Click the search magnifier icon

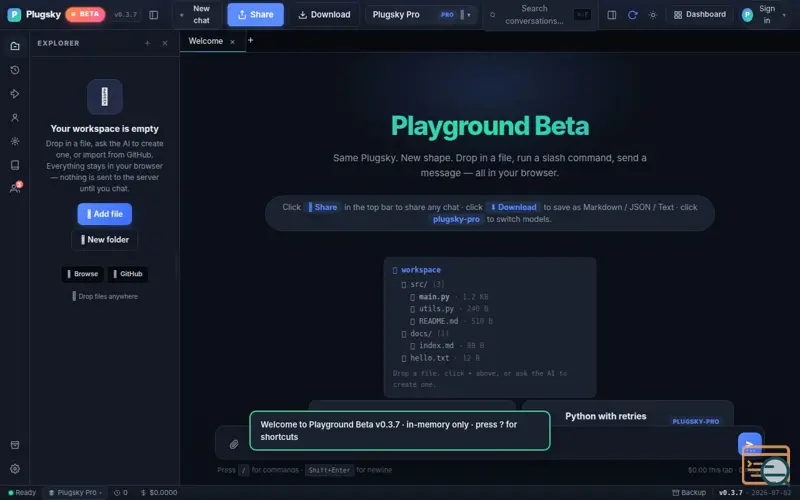(492, 15)
